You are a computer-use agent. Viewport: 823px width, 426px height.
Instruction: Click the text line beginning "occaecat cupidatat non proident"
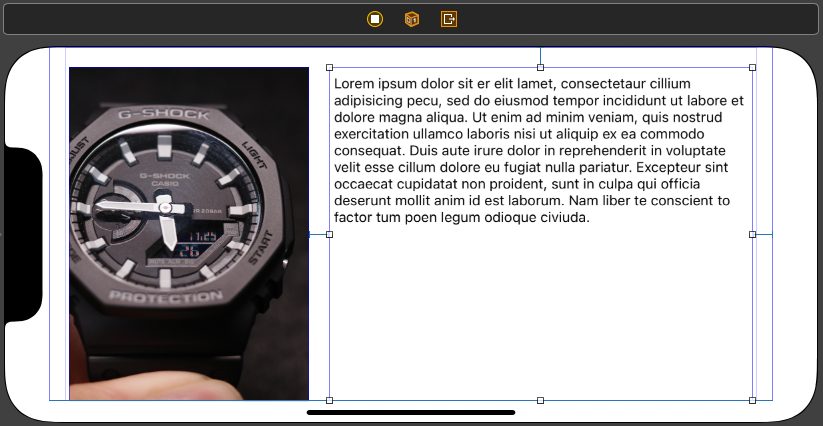pos(517,184)
